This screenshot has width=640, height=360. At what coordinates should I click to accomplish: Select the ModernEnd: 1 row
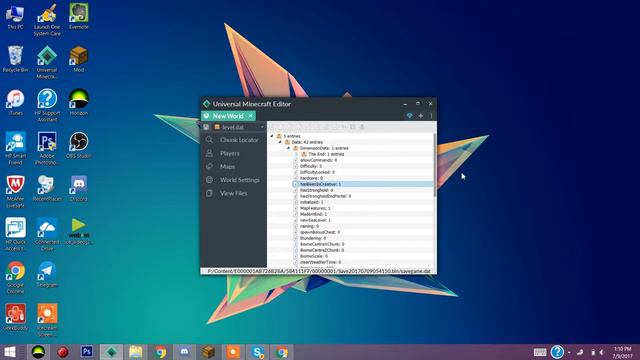(313, 214)
